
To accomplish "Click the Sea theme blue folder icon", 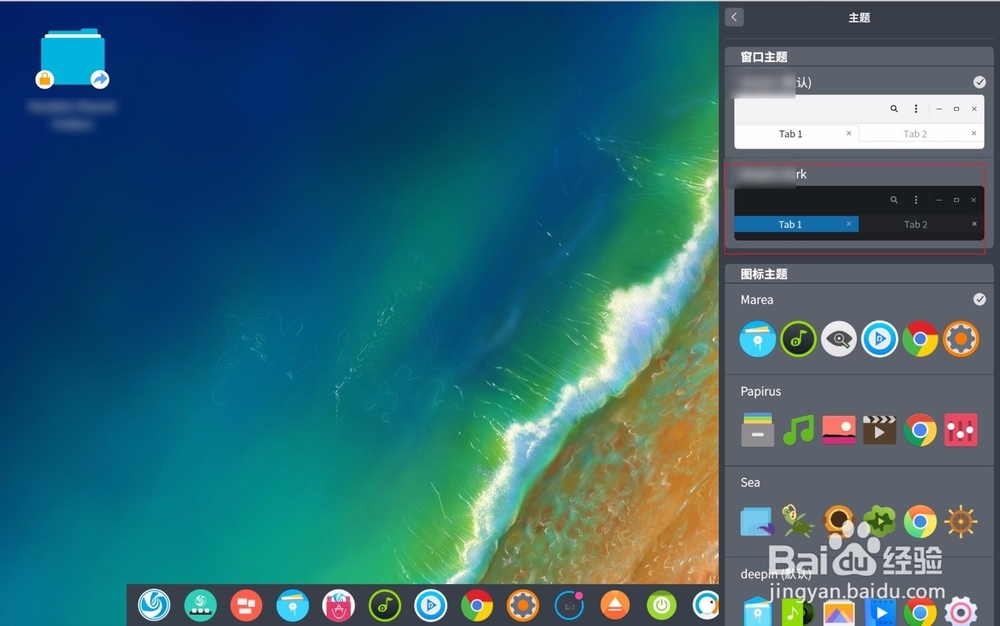I will click(x=758, y=521).
